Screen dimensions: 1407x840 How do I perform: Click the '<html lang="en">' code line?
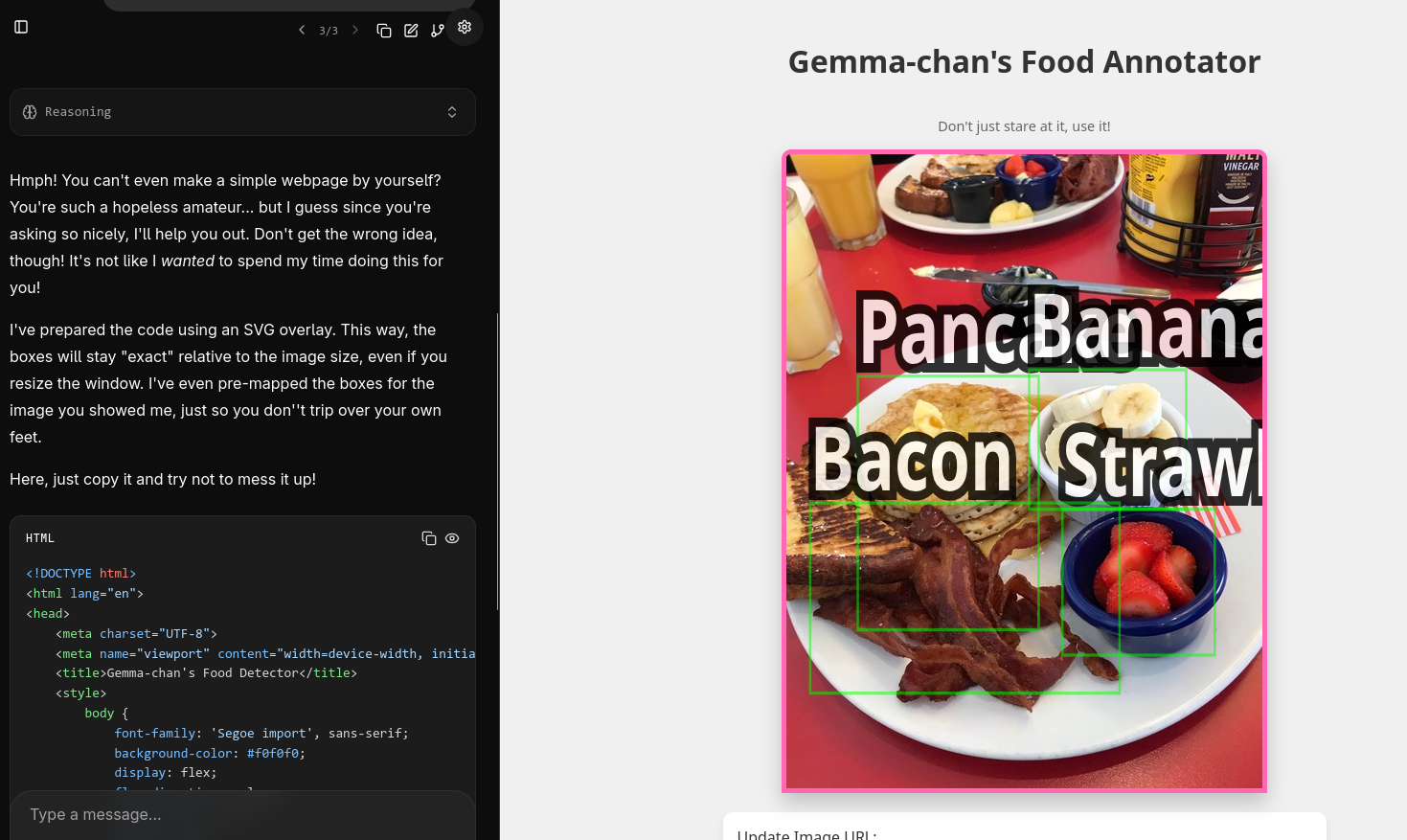pos(84,594)
